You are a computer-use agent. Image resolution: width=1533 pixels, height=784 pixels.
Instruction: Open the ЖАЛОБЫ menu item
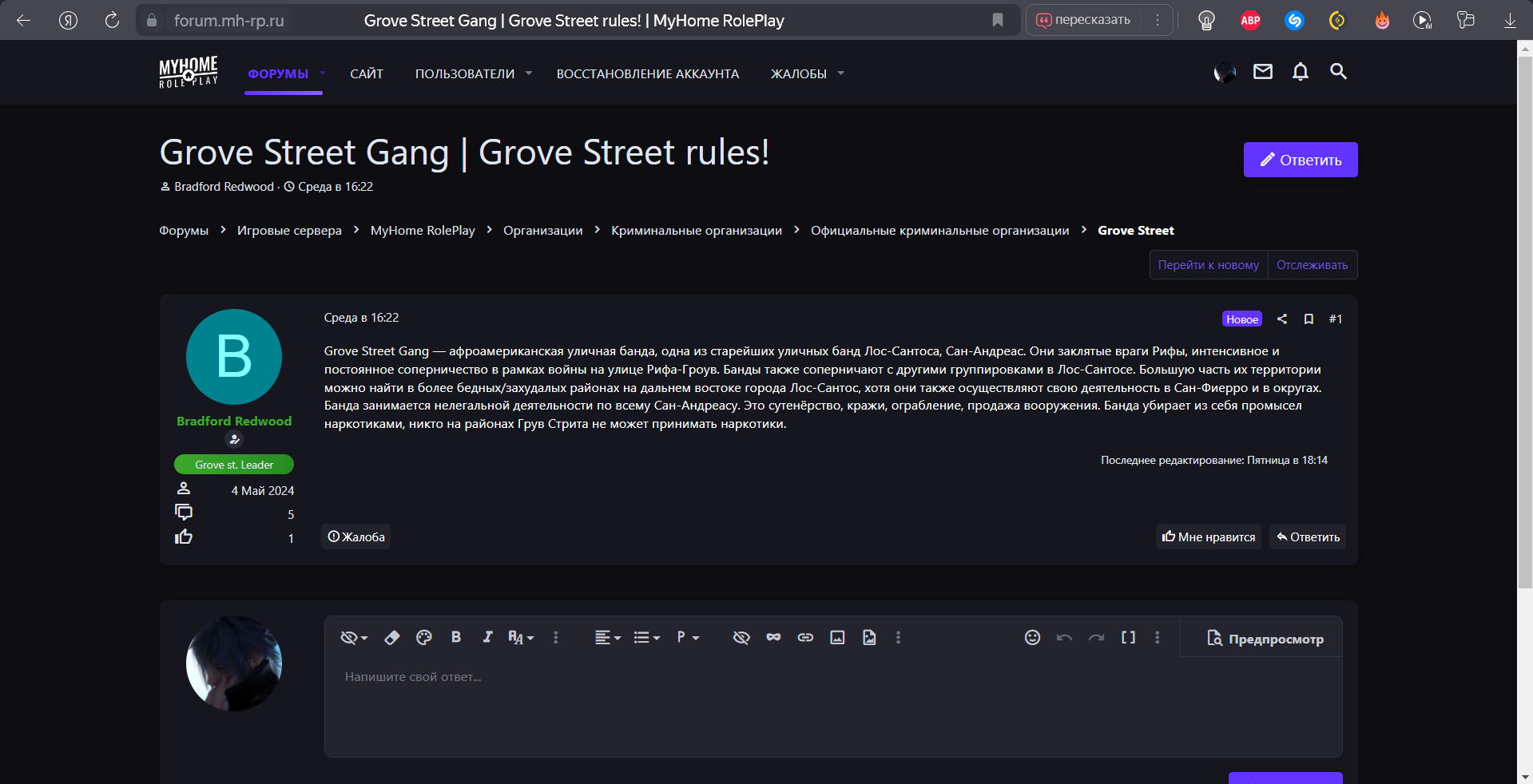coord(798,73)
